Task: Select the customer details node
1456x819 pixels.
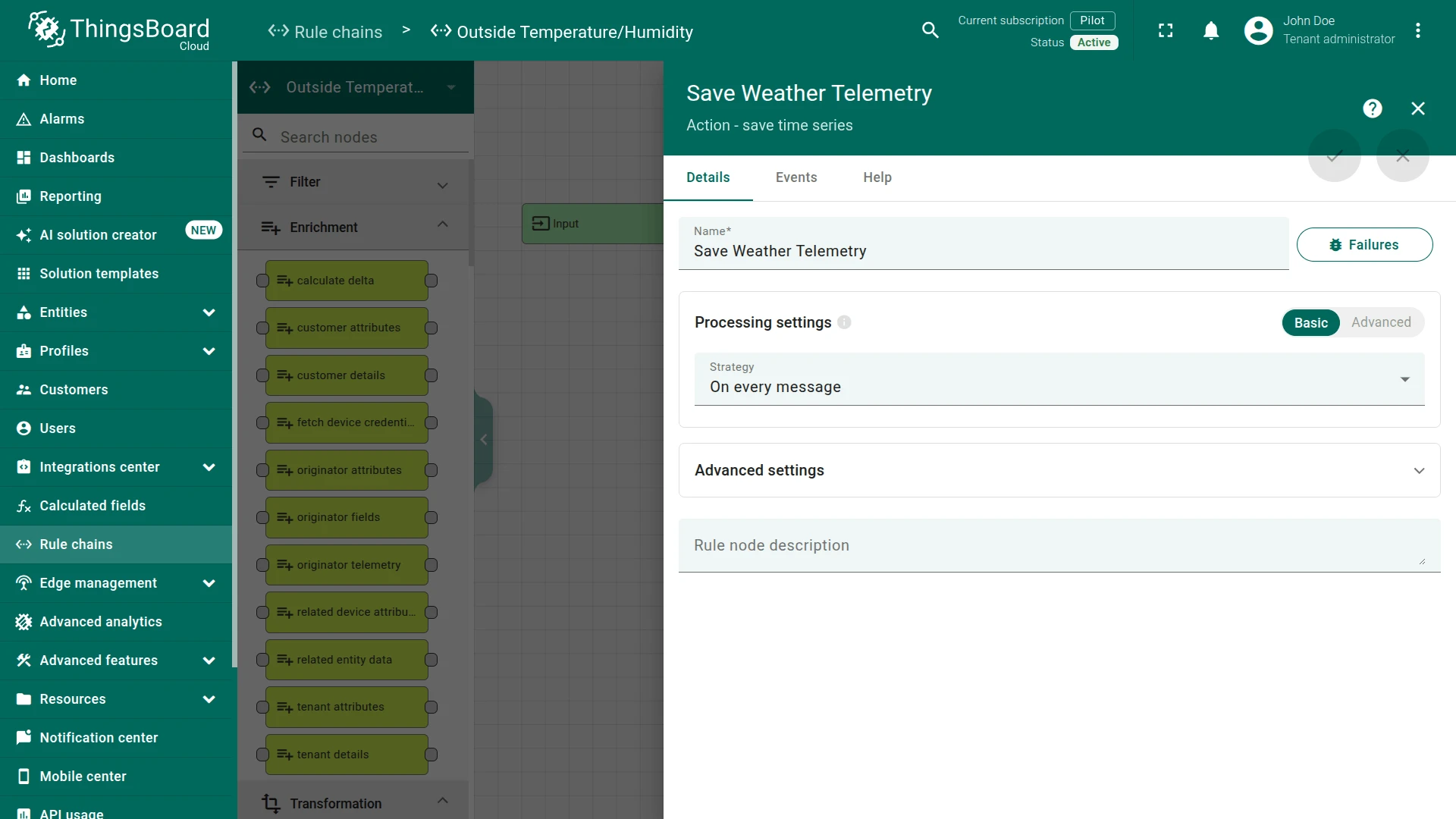Action: (x=347, y=375)
